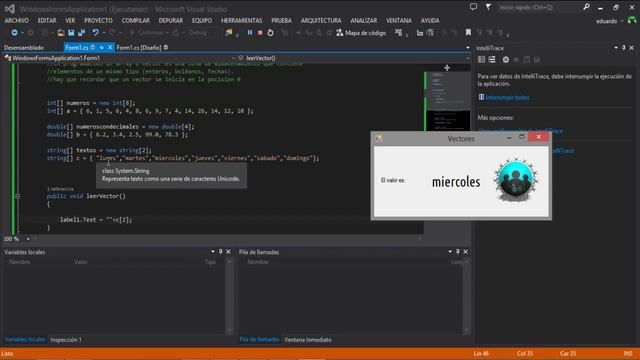Screen dimensions: 640x360
Task: Open the AYUDA menu
Action: coord(430,20)
